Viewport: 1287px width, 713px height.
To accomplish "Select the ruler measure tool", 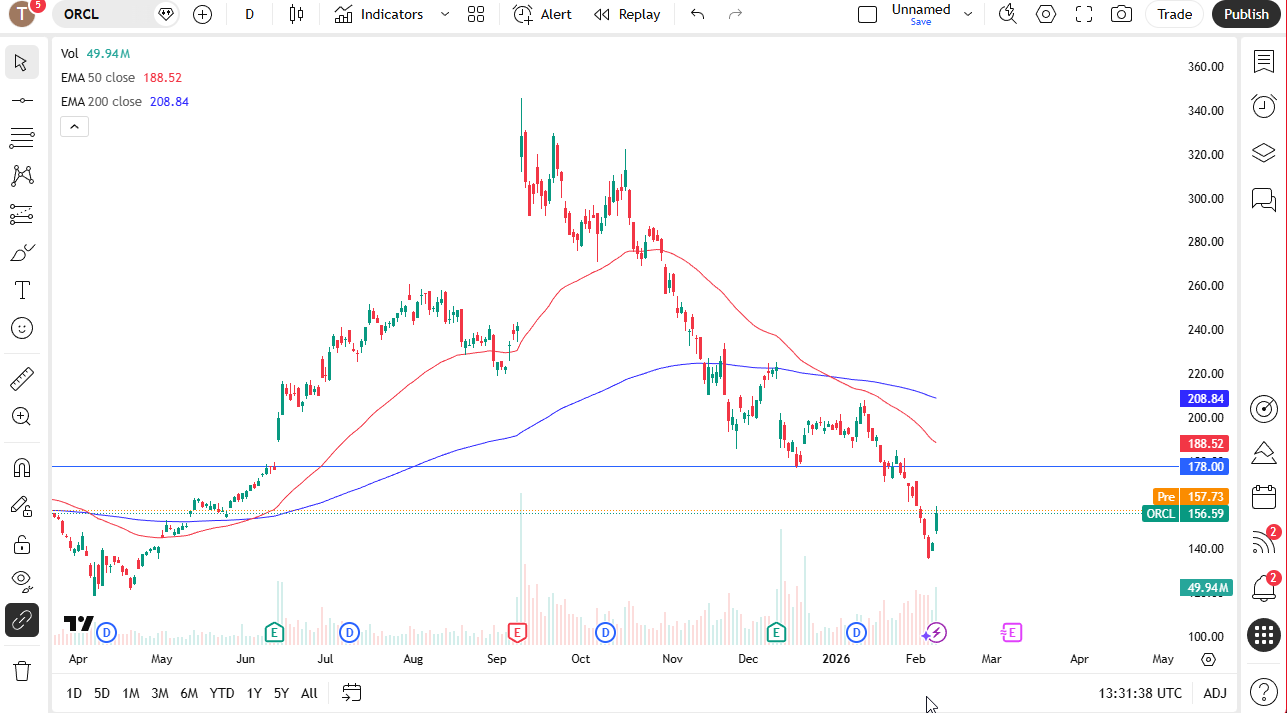I will [22, 379].
